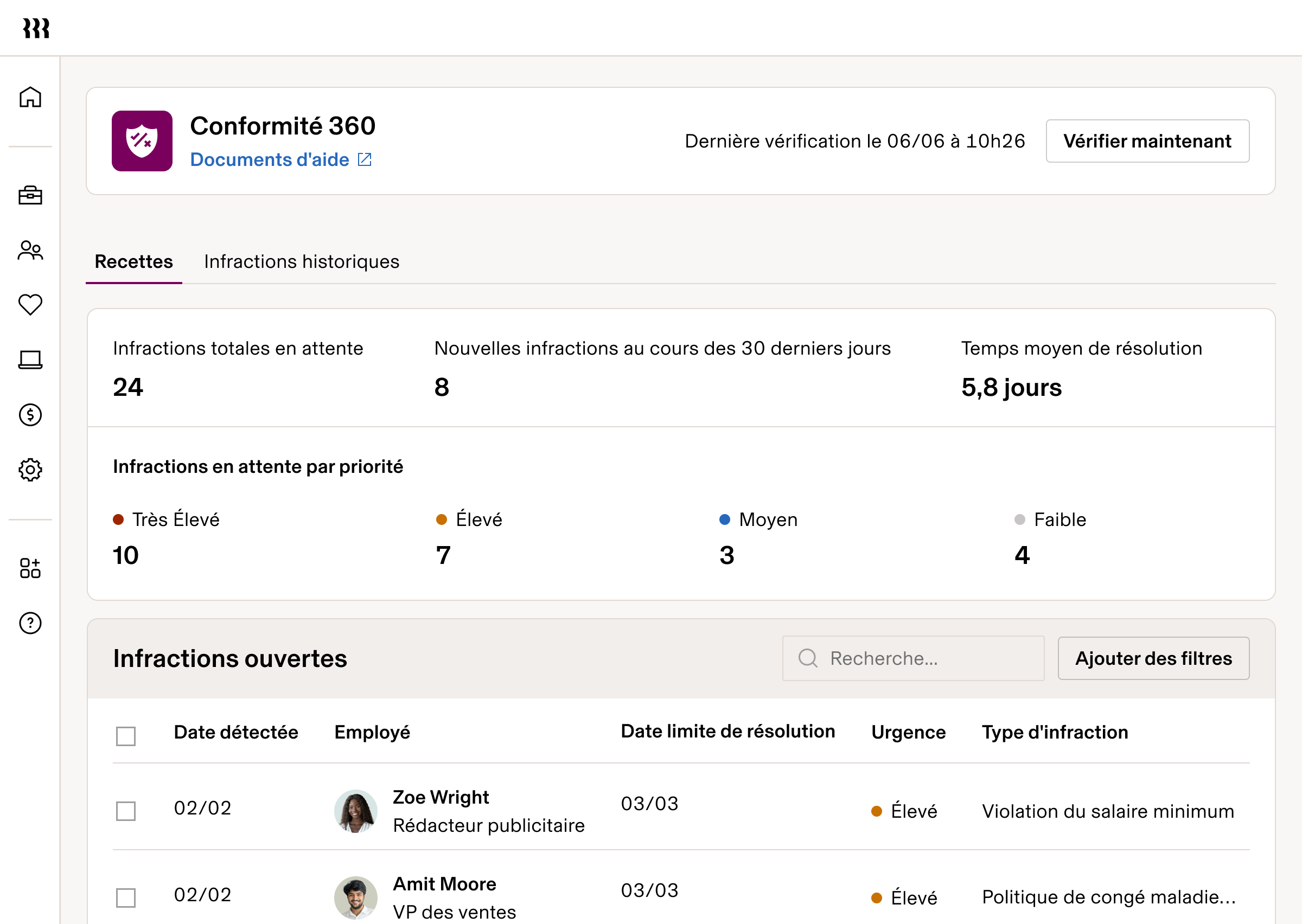Open Ajouter des filtres options
Image resolution: width=1302 pixels, height=924 pixels.
(x=1153, y=658)
